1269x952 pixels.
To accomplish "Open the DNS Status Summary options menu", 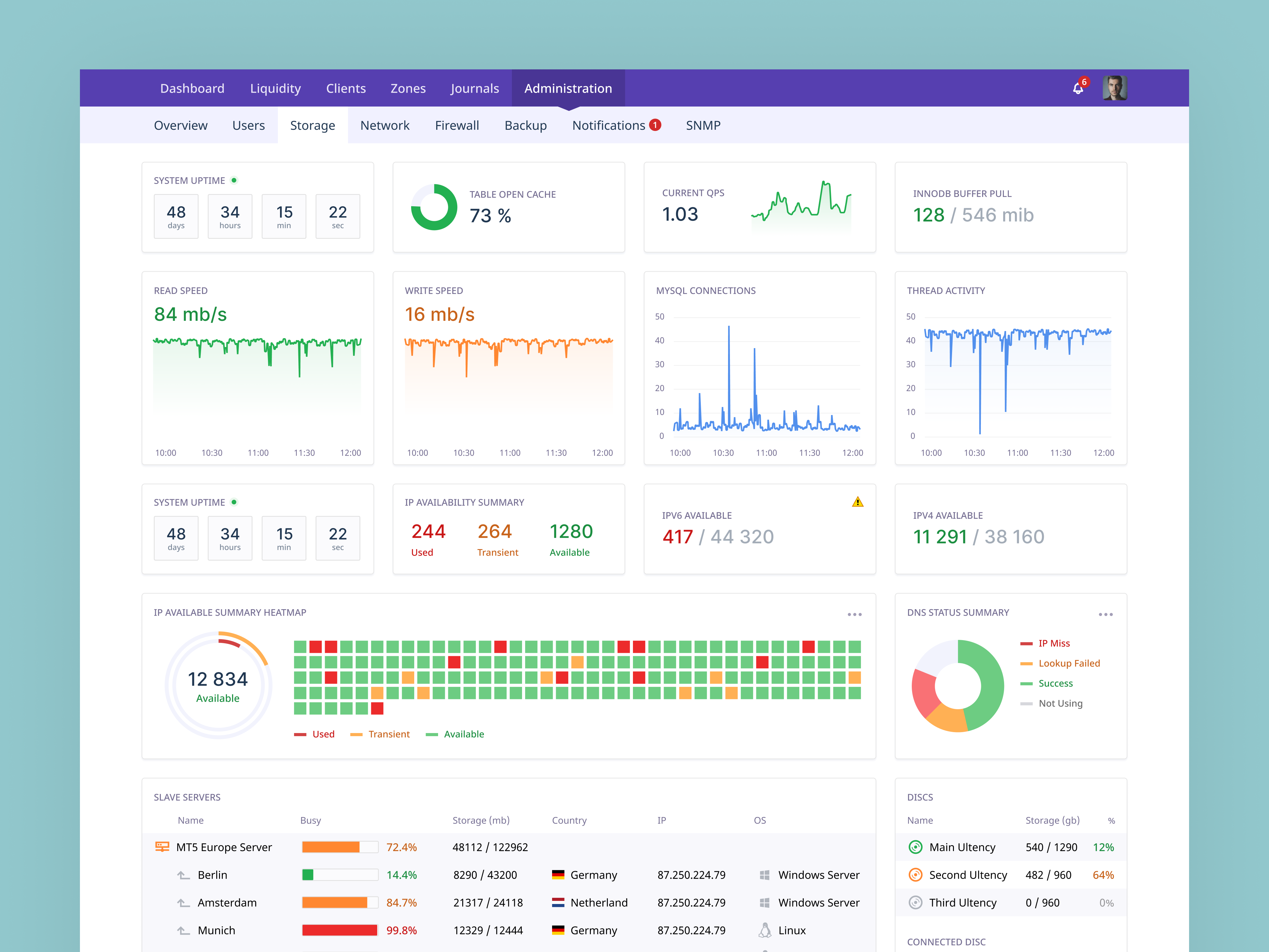I will pyautogui.click(x=1106, y=614).
